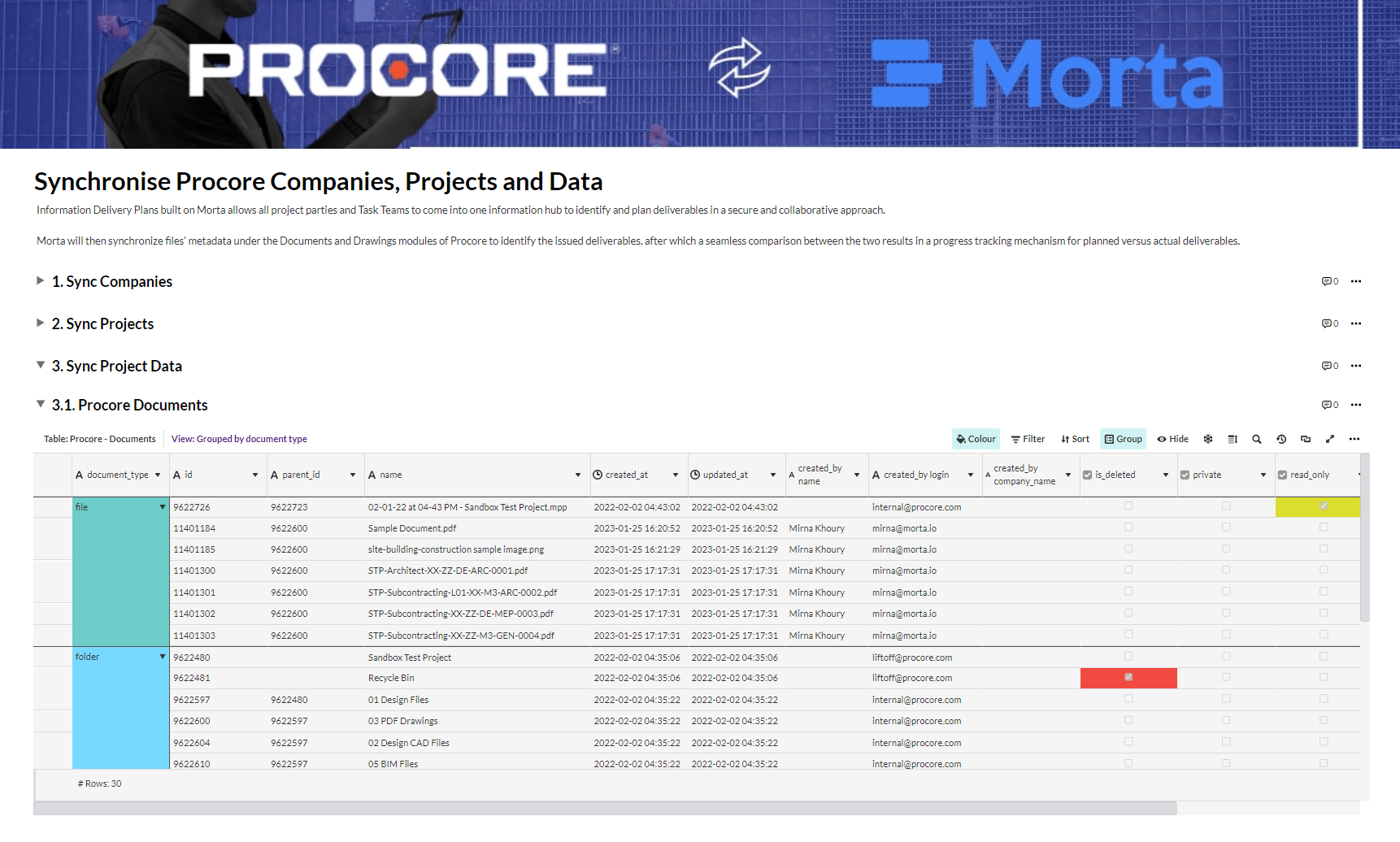Click the link icon in table toolbar

pyautogui.click(x=1306, y=439)
